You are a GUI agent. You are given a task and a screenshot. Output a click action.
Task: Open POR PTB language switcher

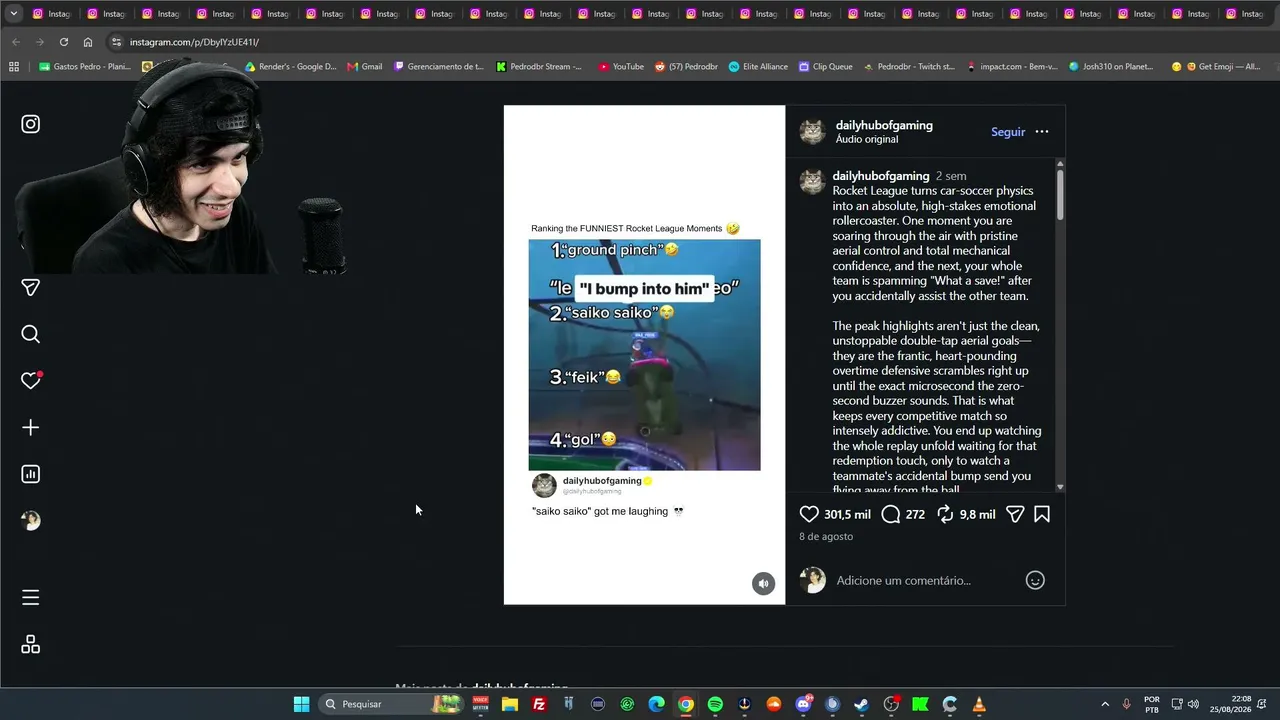tap(1152, 704)
